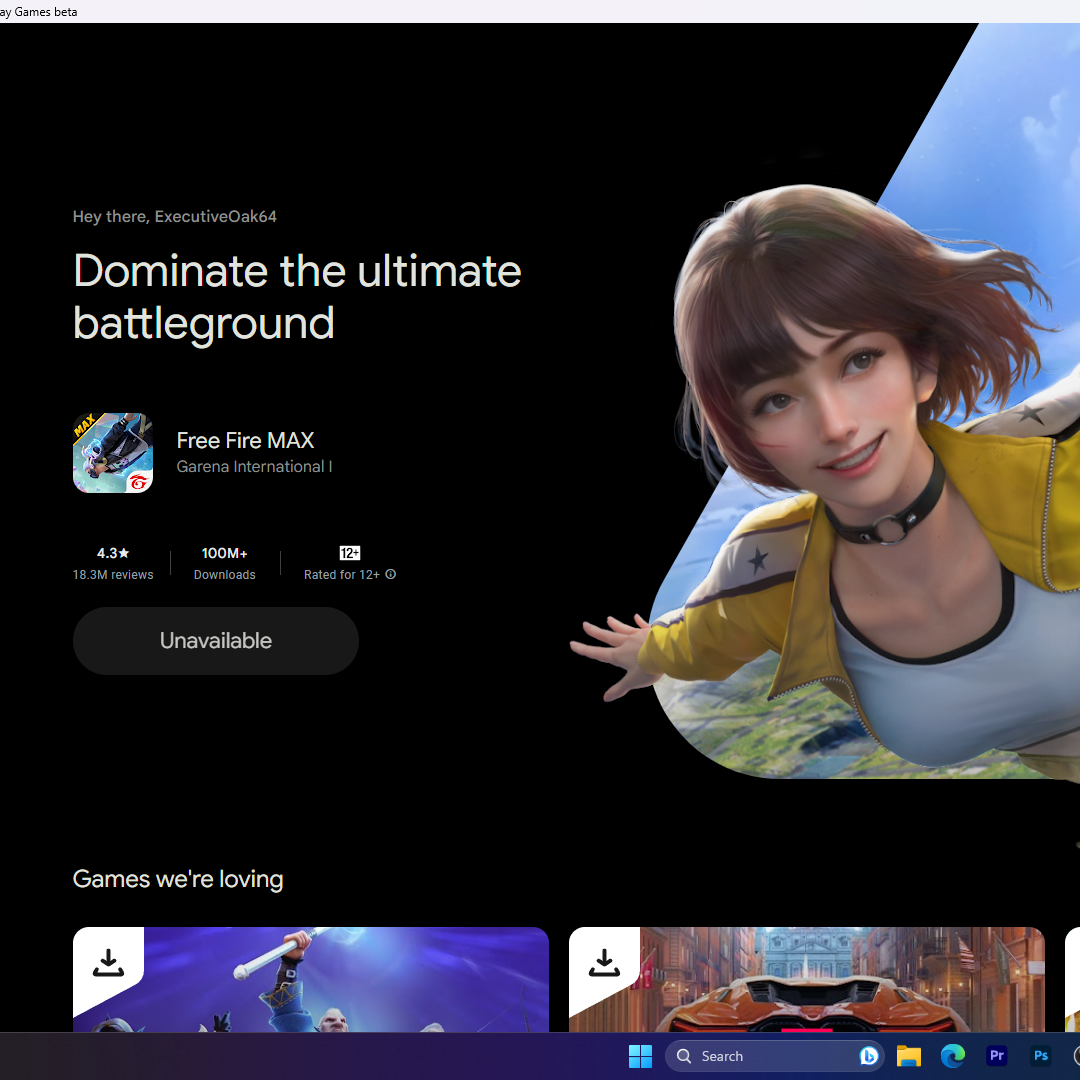Open File Explorer from the taskbar
Image resolution: width=1080 pixels, height=1080 pixels.
[908, 1056]
